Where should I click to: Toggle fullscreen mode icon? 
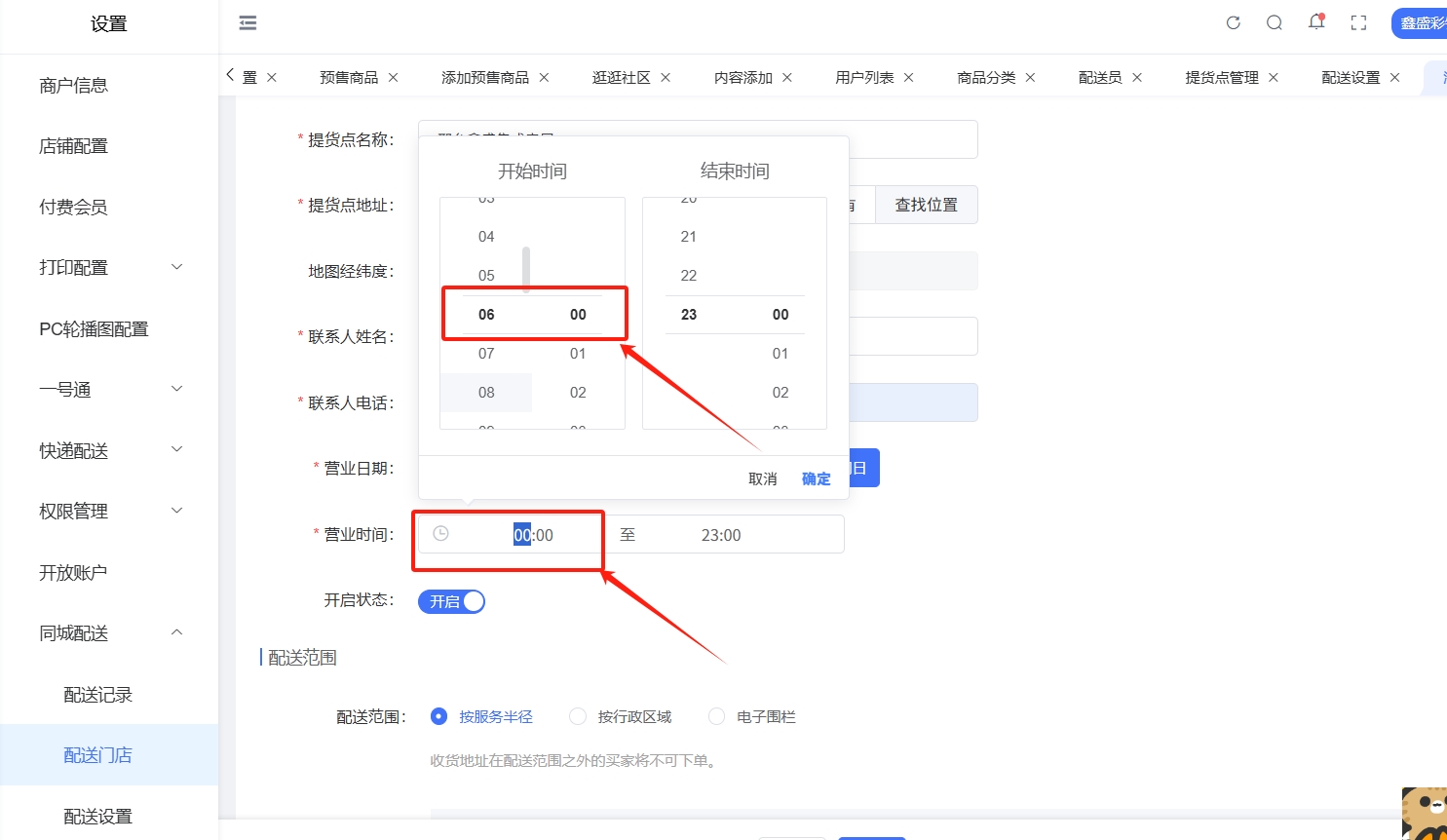click(x=1358, y=22)
